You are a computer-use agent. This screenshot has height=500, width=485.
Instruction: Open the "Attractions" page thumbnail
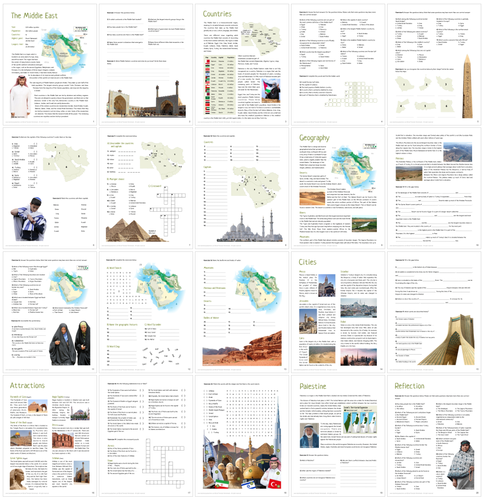click(50, 436)
